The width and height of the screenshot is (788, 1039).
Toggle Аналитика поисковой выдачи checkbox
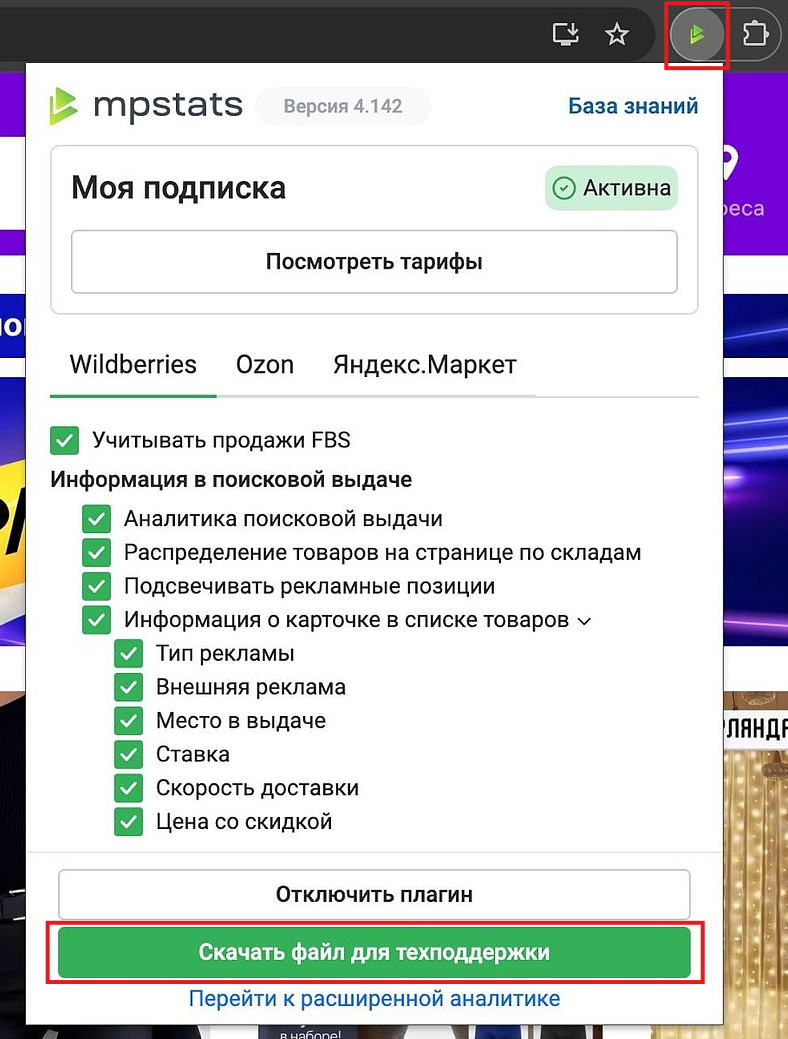coord(96,519)
